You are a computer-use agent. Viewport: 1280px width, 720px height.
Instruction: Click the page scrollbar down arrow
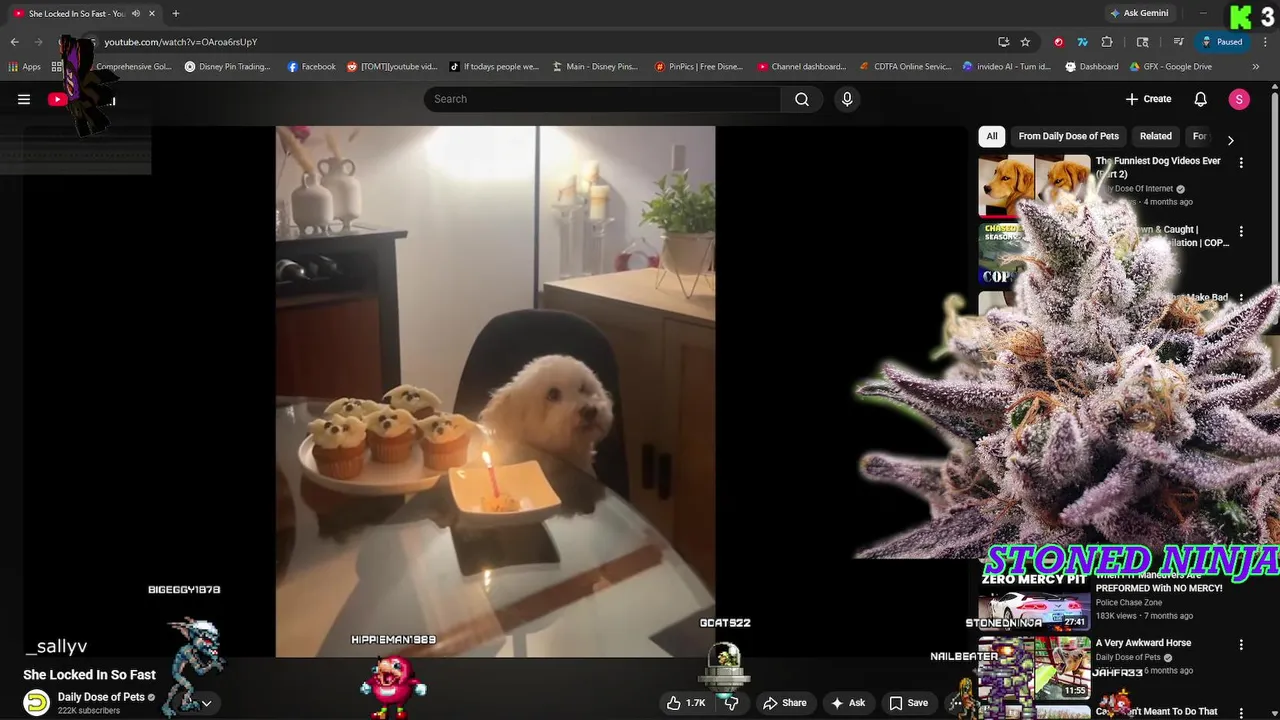tap(1275, 714)
